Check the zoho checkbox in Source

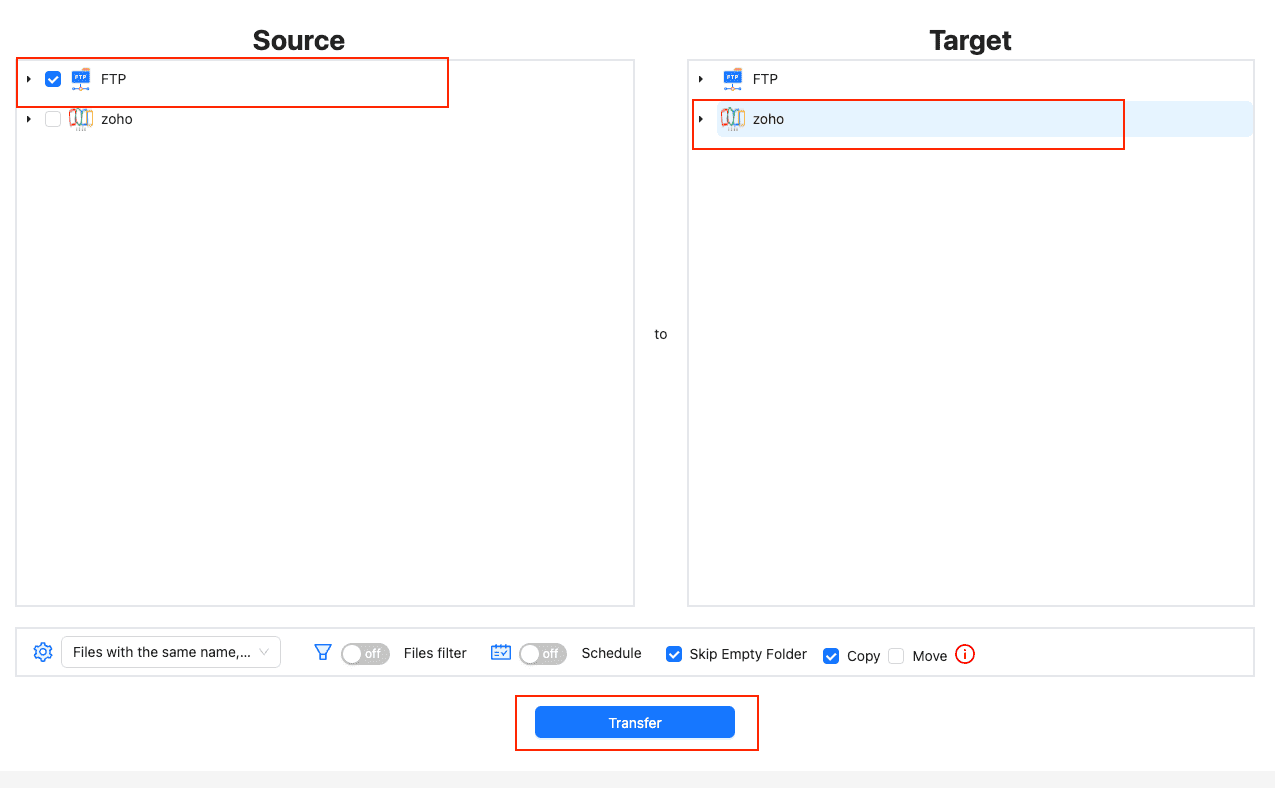tap(52, 118)
